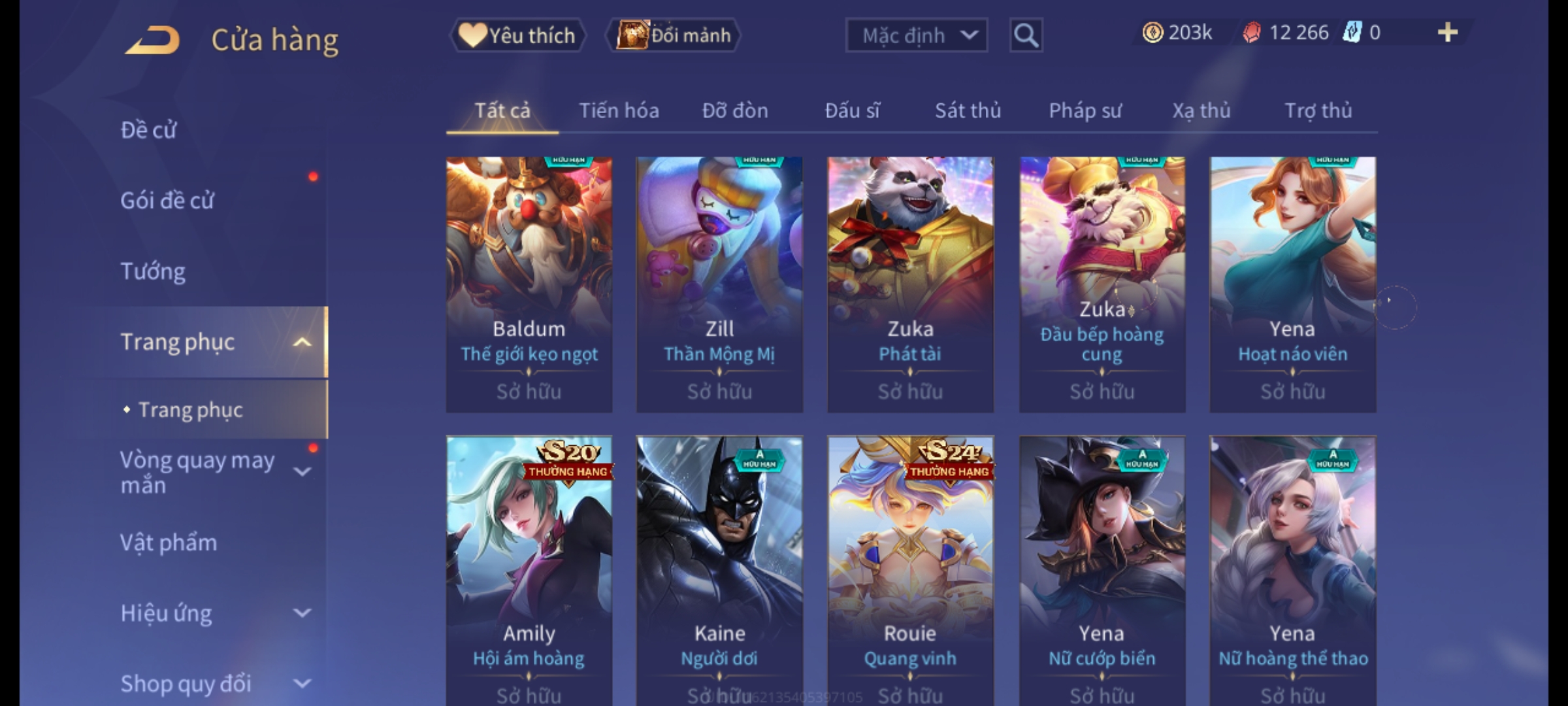Open the Yêu thích favorites button
This screenshot has height=706, width=1568.
coord(517,35)
